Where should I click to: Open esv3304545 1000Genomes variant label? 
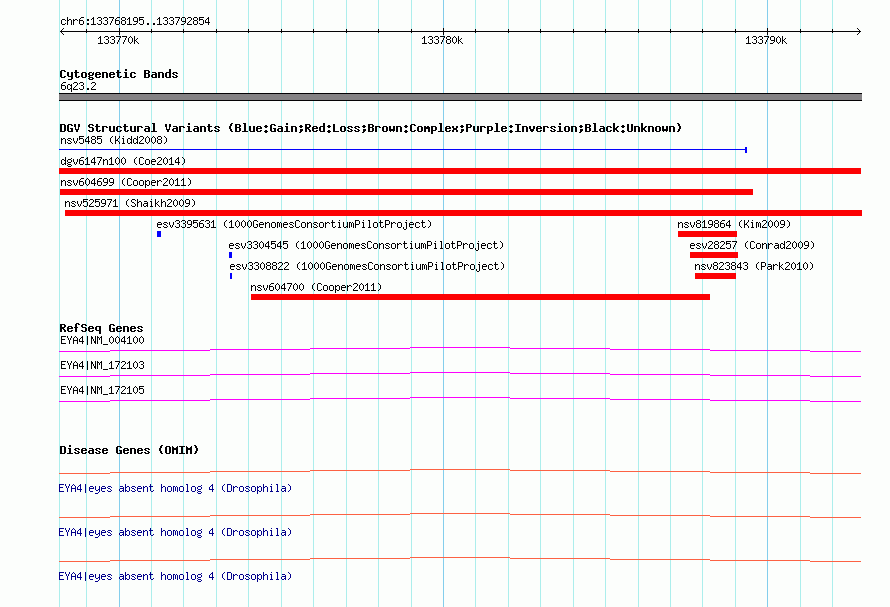pos(366,245)
